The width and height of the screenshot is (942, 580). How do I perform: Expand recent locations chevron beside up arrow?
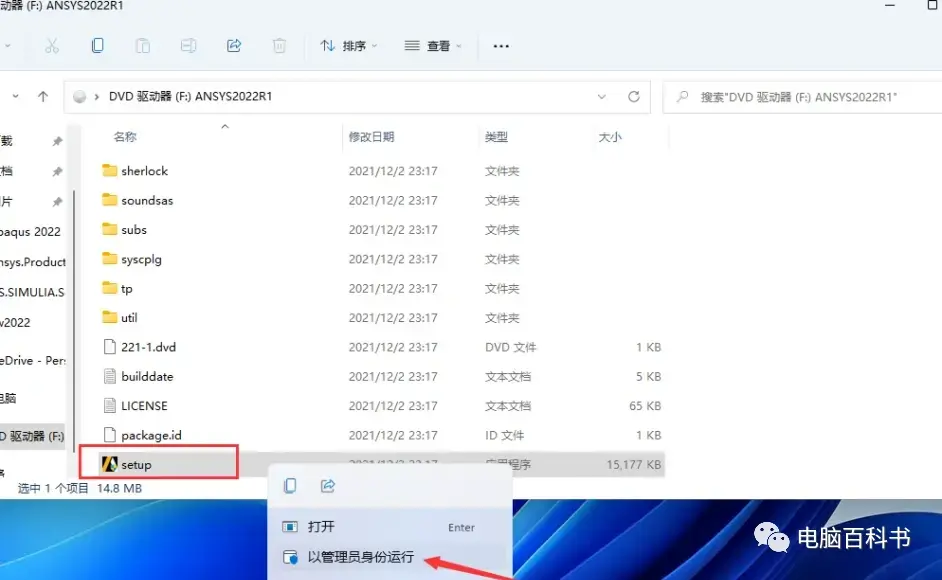click(16, 96)
